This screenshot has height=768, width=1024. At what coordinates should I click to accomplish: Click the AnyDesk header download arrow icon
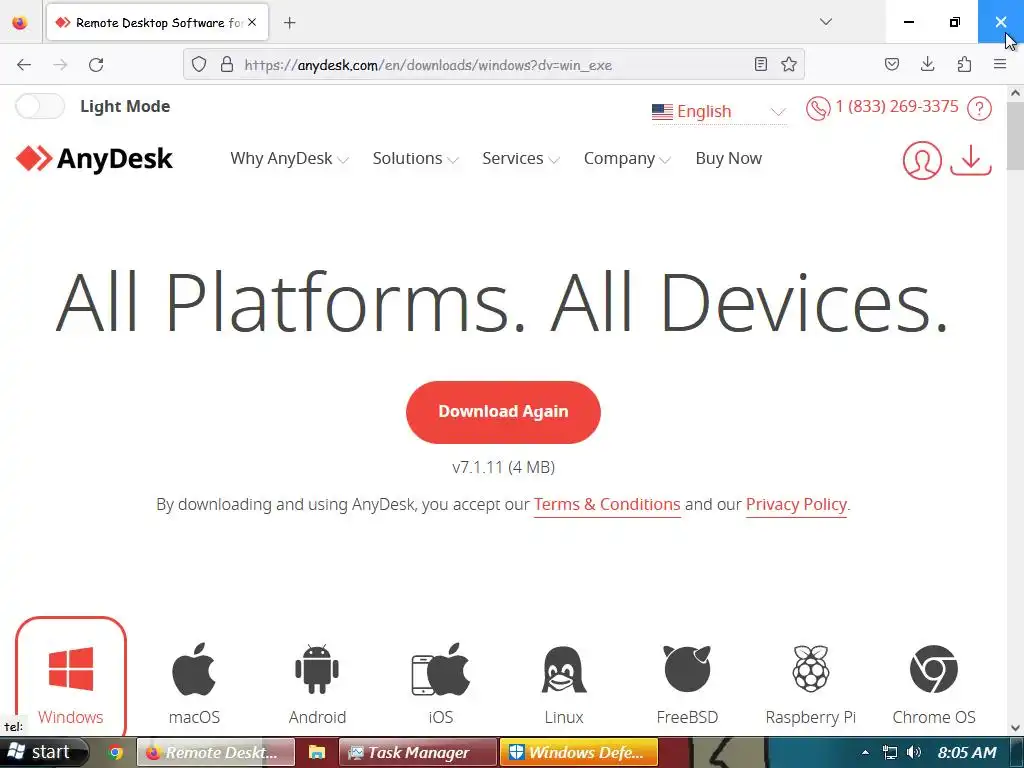pos(971,160)
